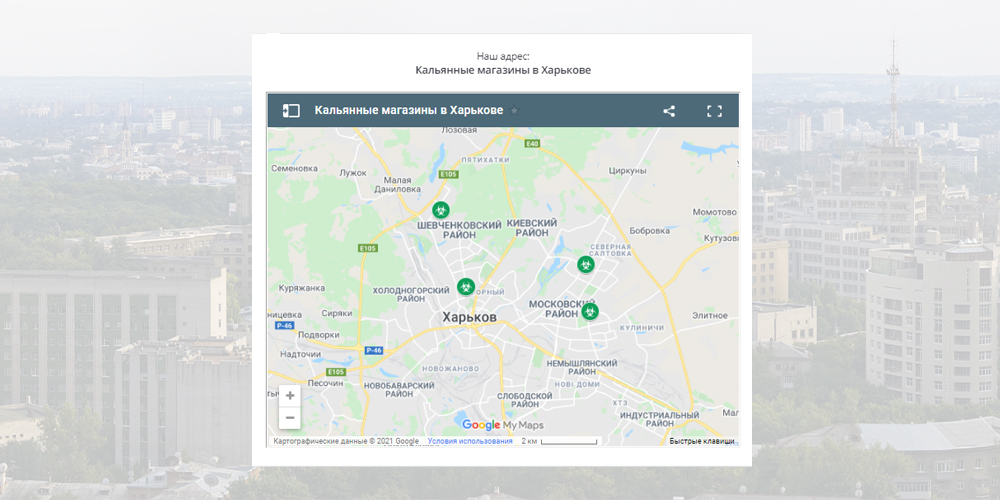The height and width of the screenshot is (500, 1000).
Task: Click the Новобаварский район label
Action: tap(399, 390)
